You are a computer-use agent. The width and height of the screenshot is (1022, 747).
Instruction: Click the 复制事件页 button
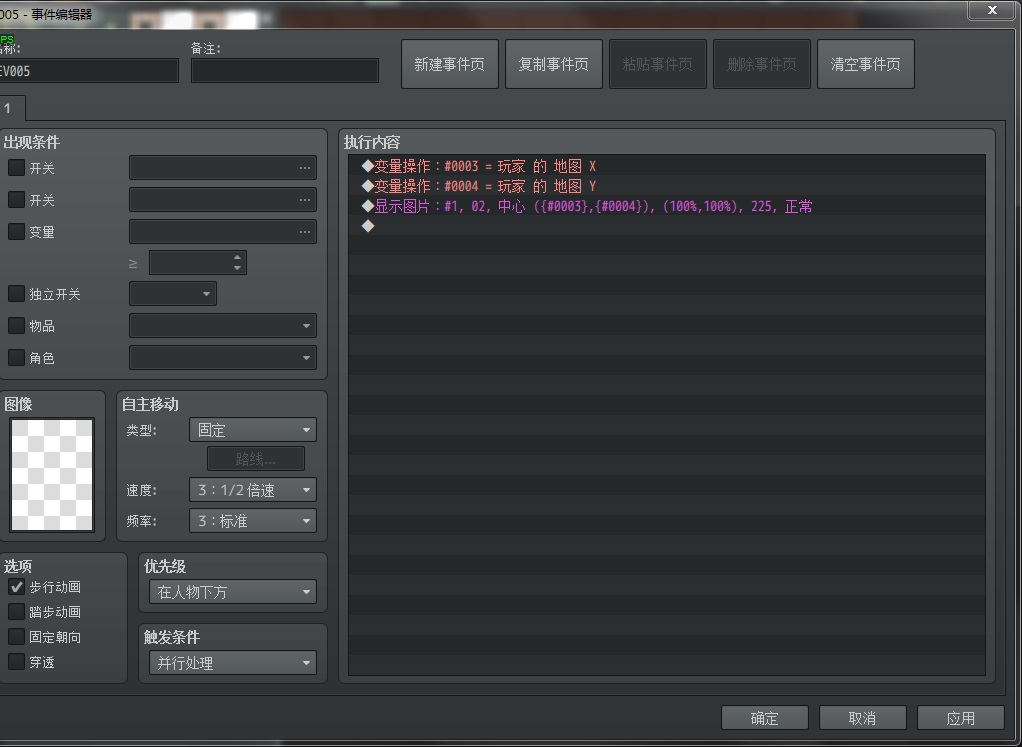point(553,64)
